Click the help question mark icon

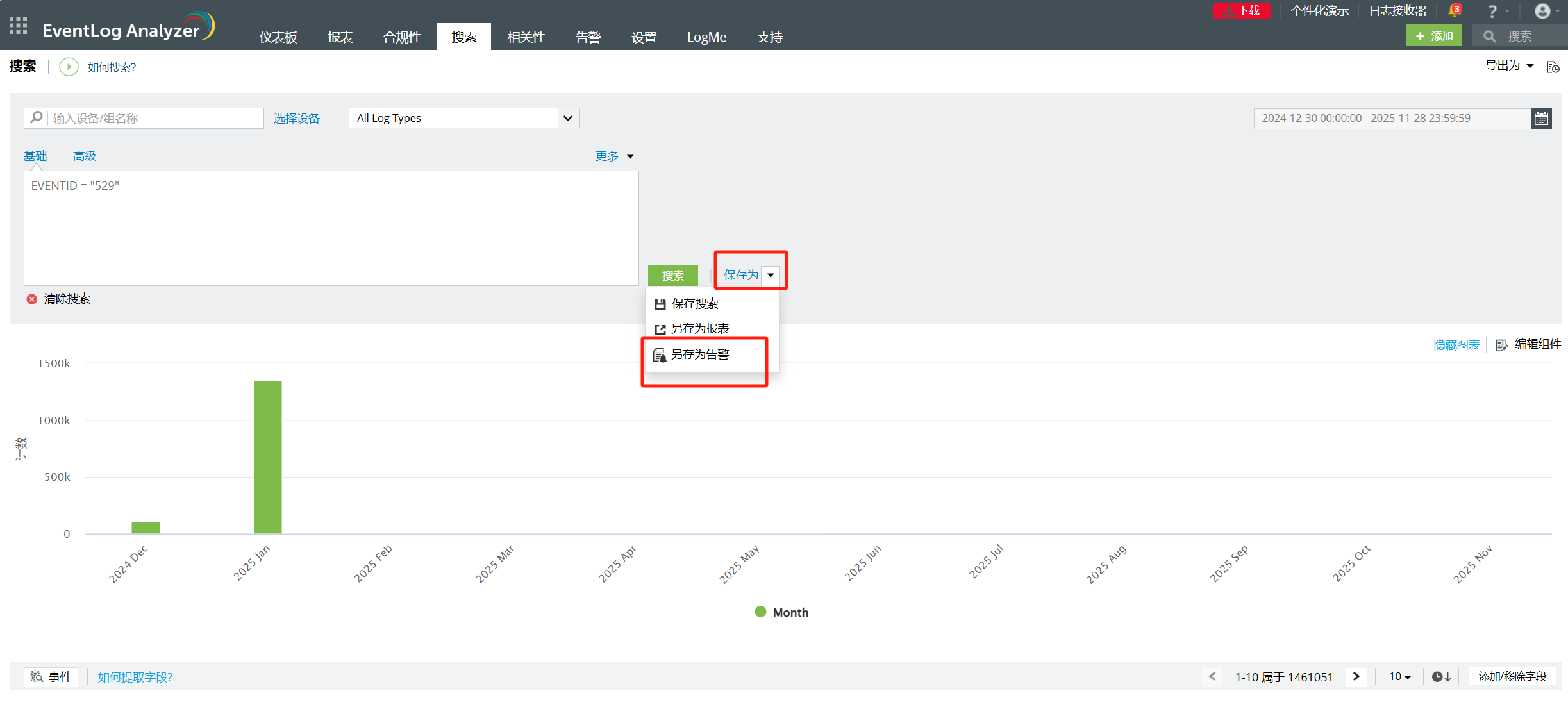pos(1492,12)
